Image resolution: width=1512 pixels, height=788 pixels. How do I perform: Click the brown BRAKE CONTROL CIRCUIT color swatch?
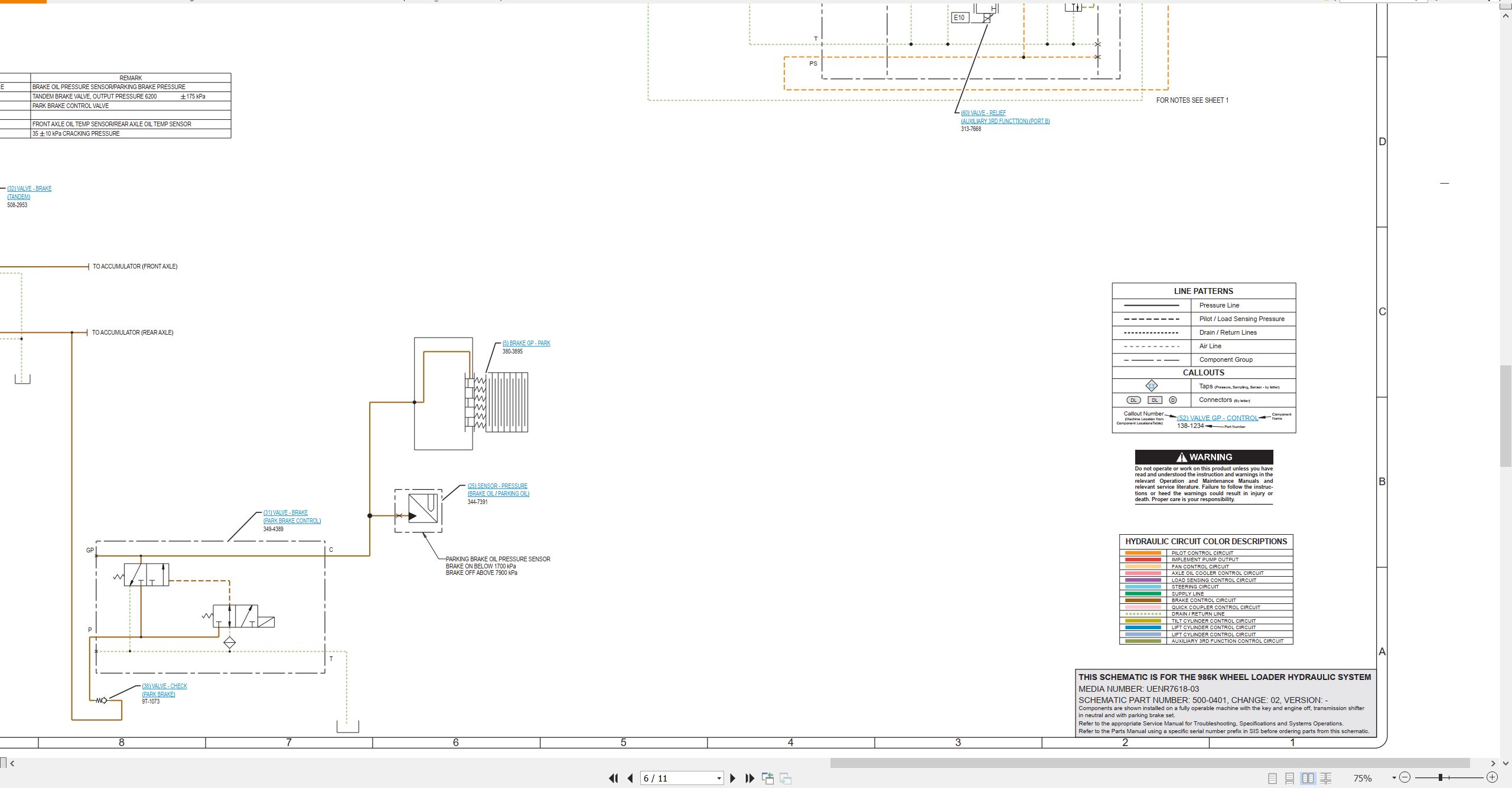(1143, 600)
